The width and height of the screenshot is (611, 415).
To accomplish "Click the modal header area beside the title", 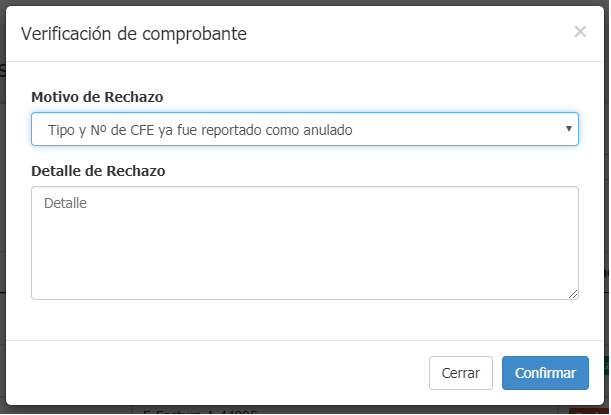I will tap(409, 34).
